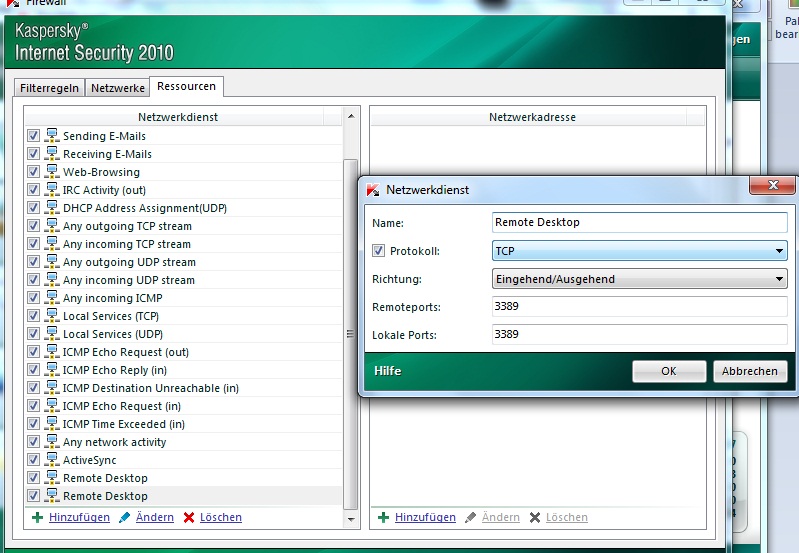Click the scroll up arrow of the Netzwerkdienst list
This screenshot has width=799, height=553.
351,116
